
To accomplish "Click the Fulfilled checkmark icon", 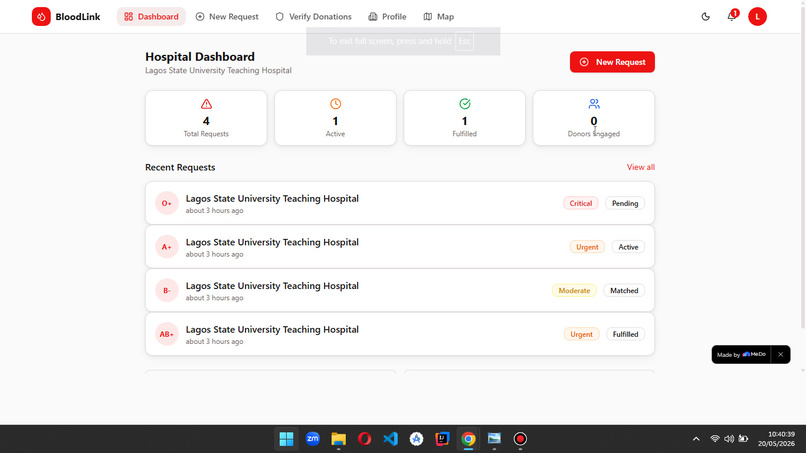I will coord(465,104).
